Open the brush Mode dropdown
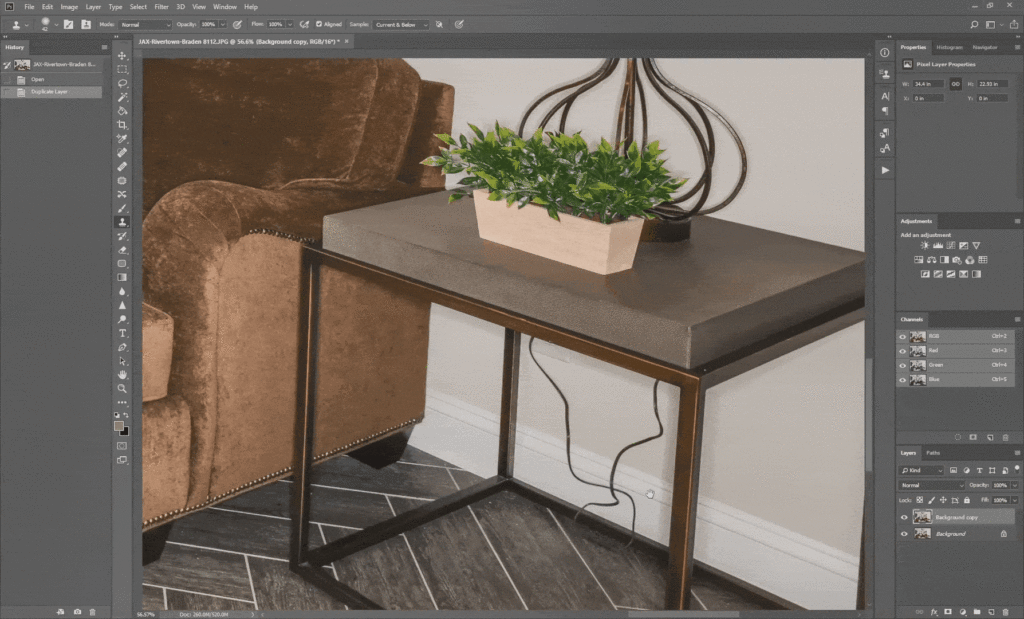 [x=145, y=24]
